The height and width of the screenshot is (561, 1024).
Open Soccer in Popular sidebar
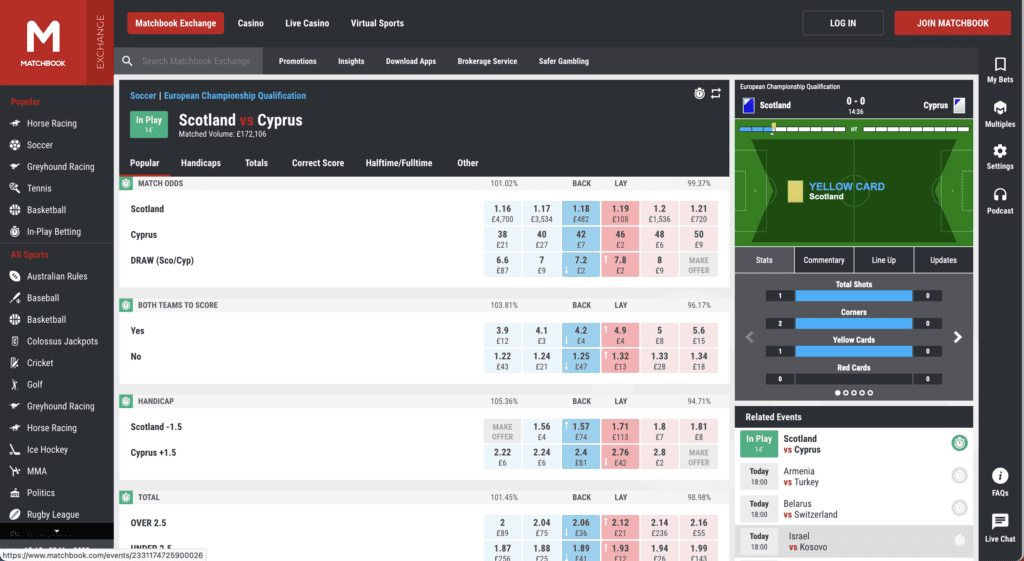click(39, 145)
